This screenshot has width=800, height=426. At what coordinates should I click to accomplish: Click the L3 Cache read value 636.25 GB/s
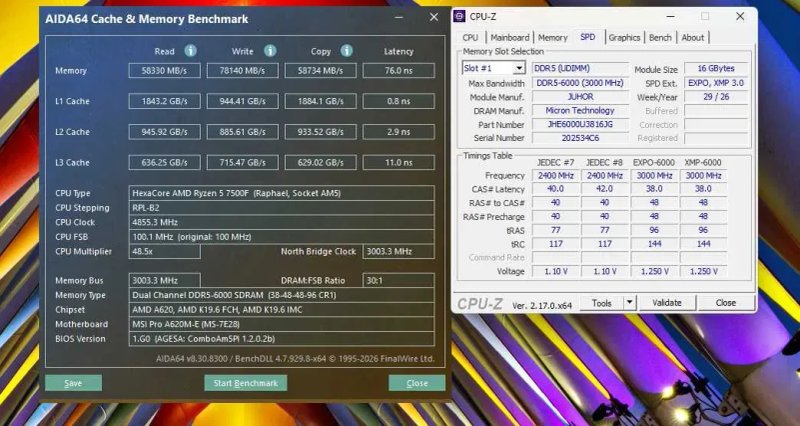point(164,162)
